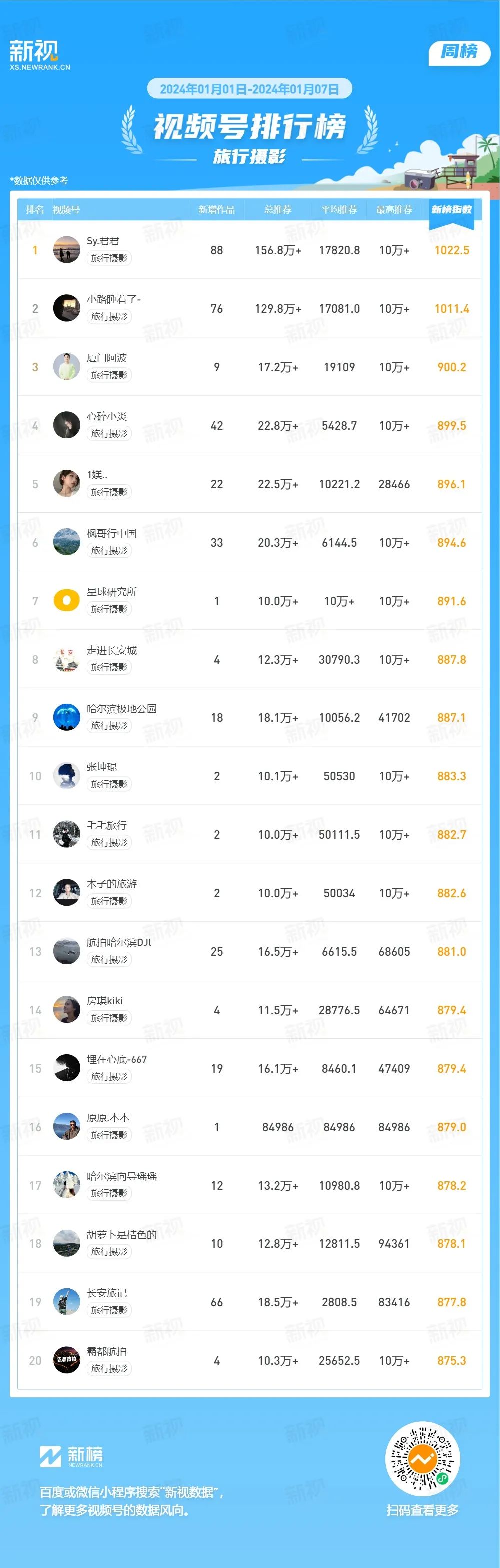This screenshot has height=1568, width=500.
Task: Click the 旅行摄影 tag under 张坤琨
Action: point(109,784)
